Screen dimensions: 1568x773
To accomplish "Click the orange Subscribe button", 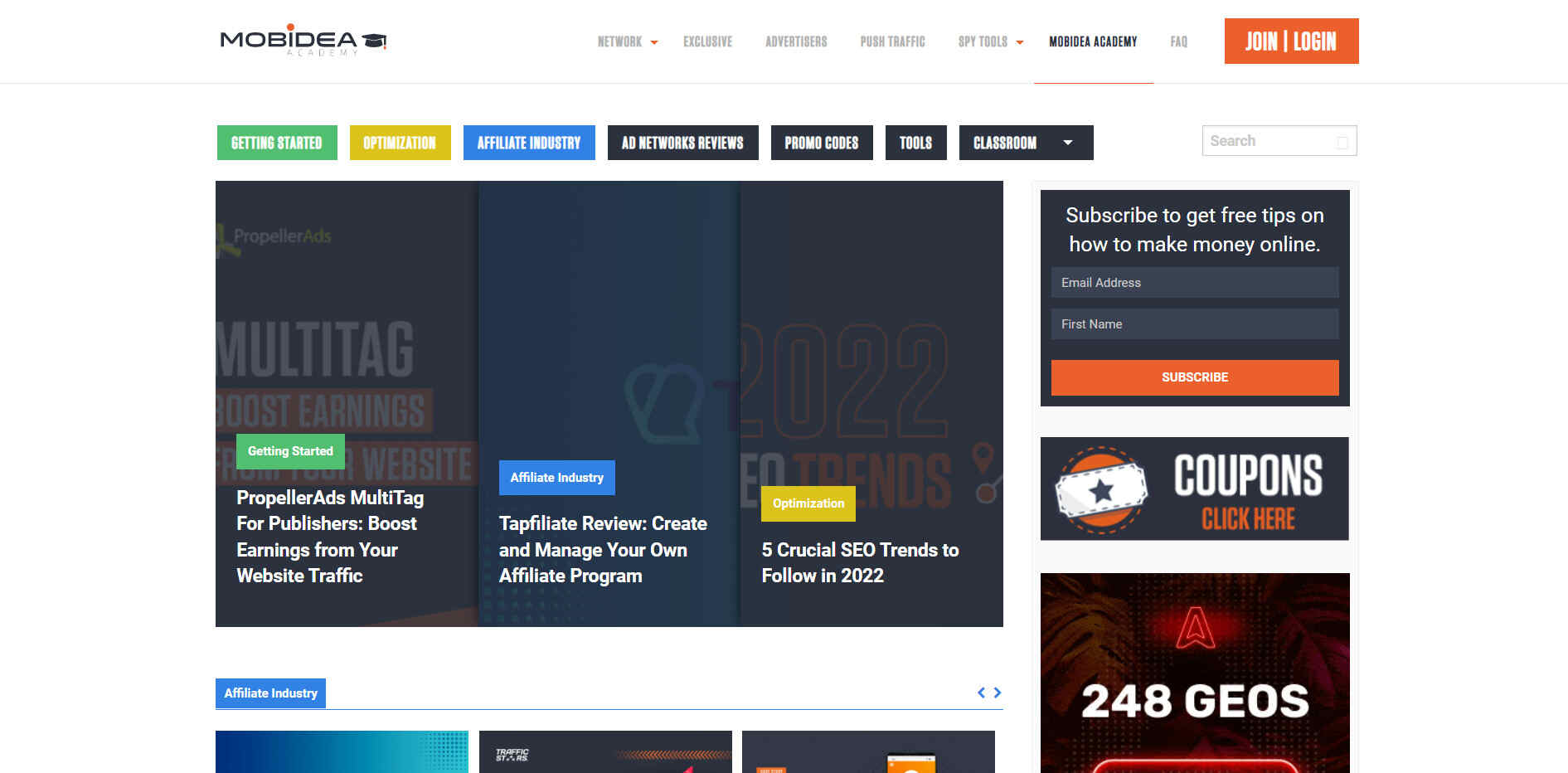I will [1195, 377].
